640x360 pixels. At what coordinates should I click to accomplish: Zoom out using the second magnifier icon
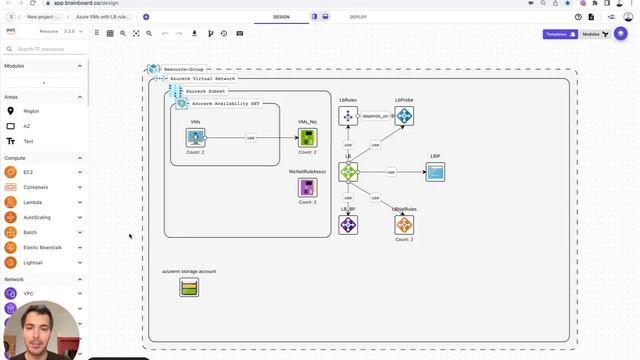tap(149, 33)
